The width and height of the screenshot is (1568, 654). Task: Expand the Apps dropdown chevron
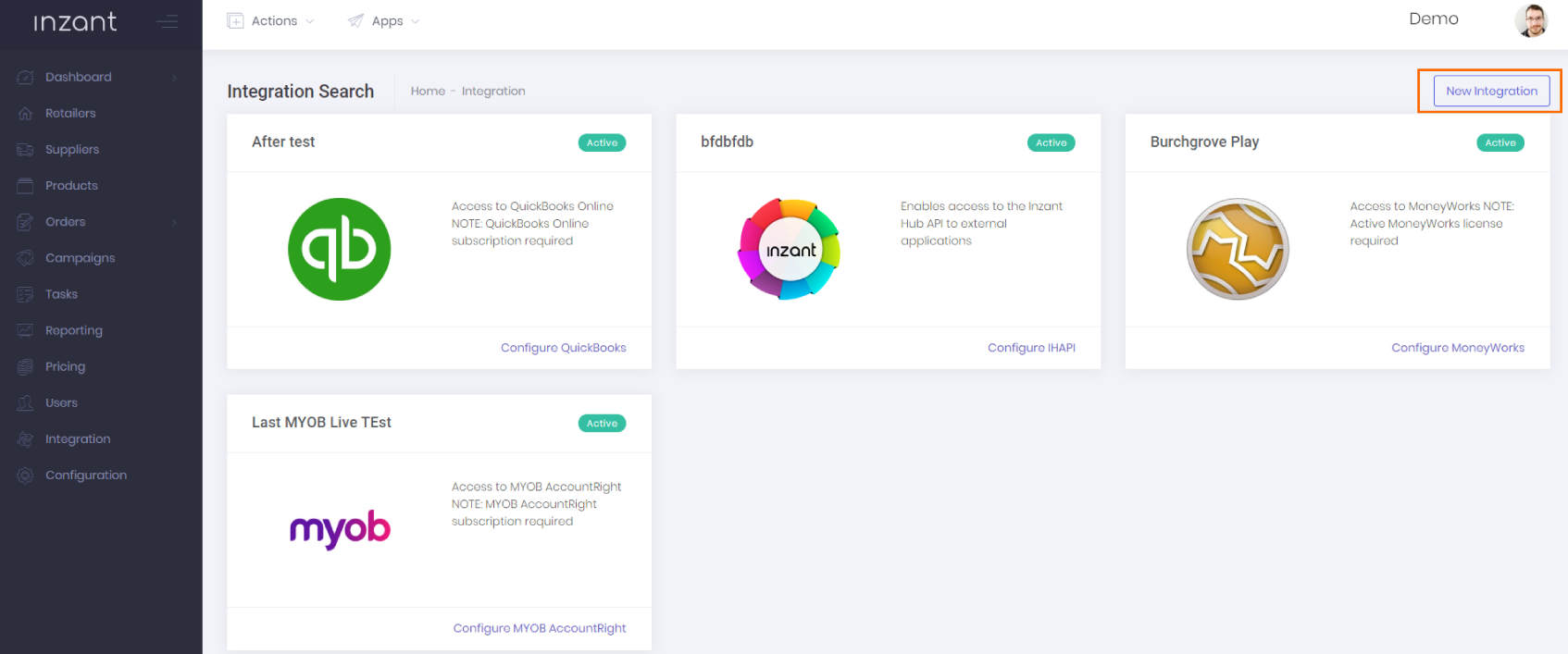[416, 21]
